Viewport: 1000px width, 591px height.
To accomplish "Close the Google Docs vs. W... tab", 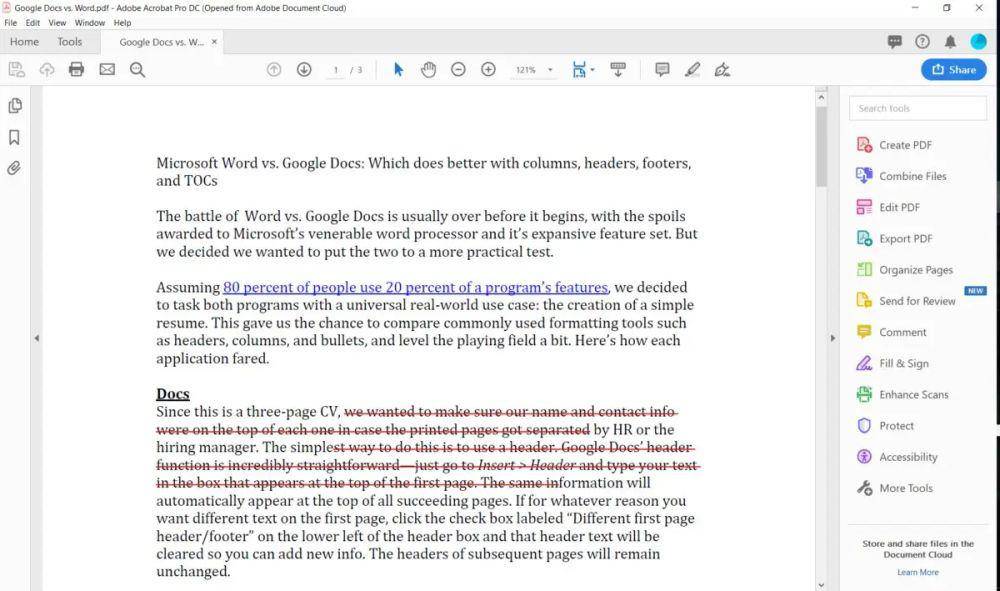I will tap(214, 42).
